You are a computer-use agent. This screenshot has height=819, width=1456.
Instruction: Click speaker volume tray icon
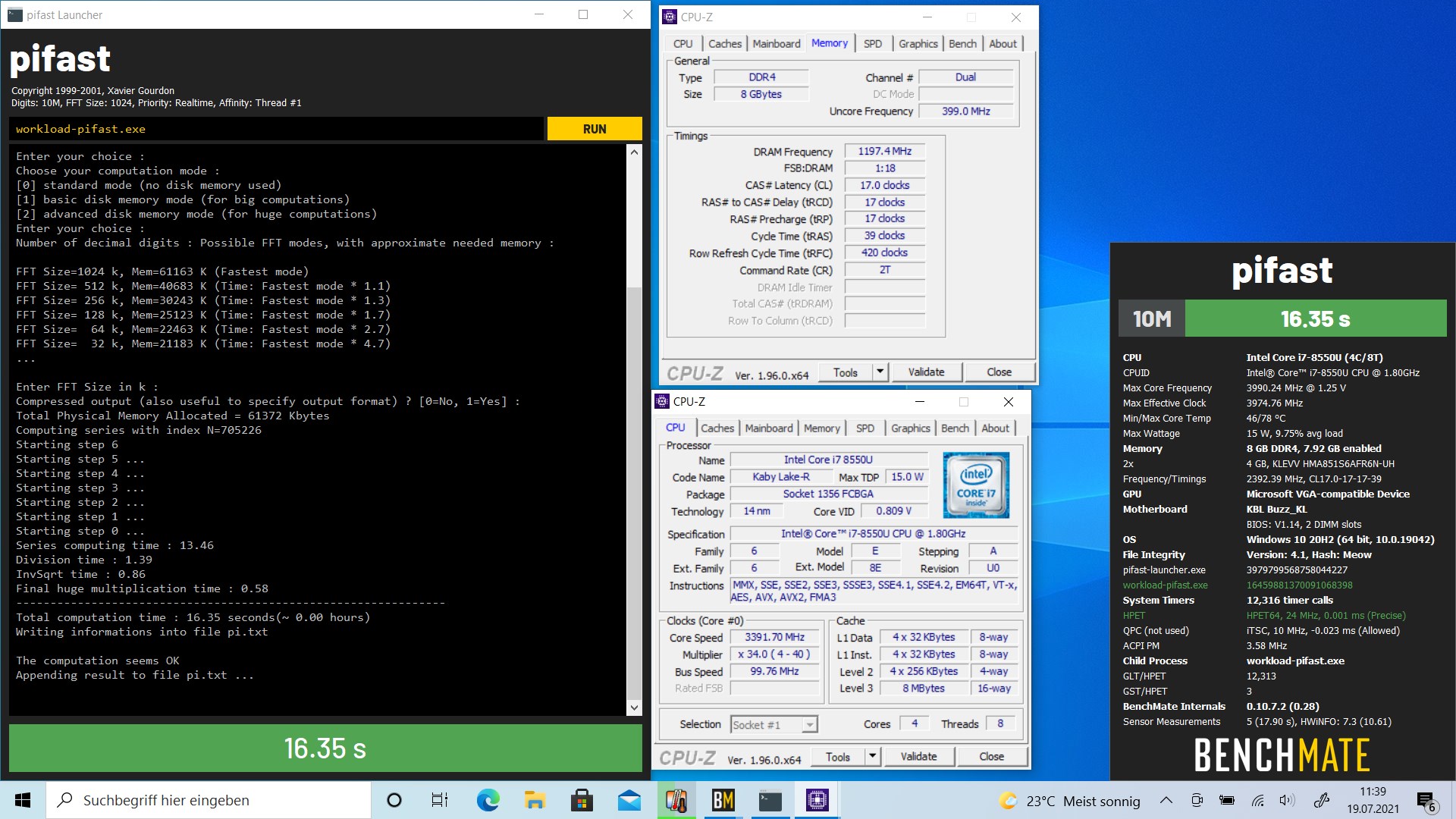[1286, 800]
